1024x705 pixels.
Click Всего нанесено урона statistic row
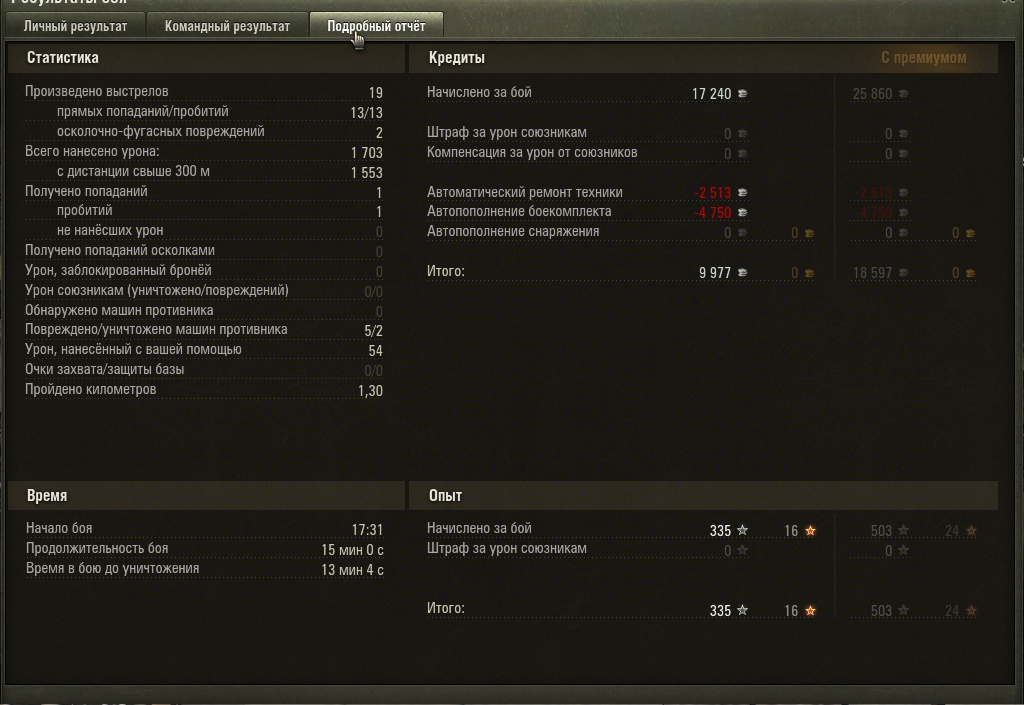coord(204,152)
